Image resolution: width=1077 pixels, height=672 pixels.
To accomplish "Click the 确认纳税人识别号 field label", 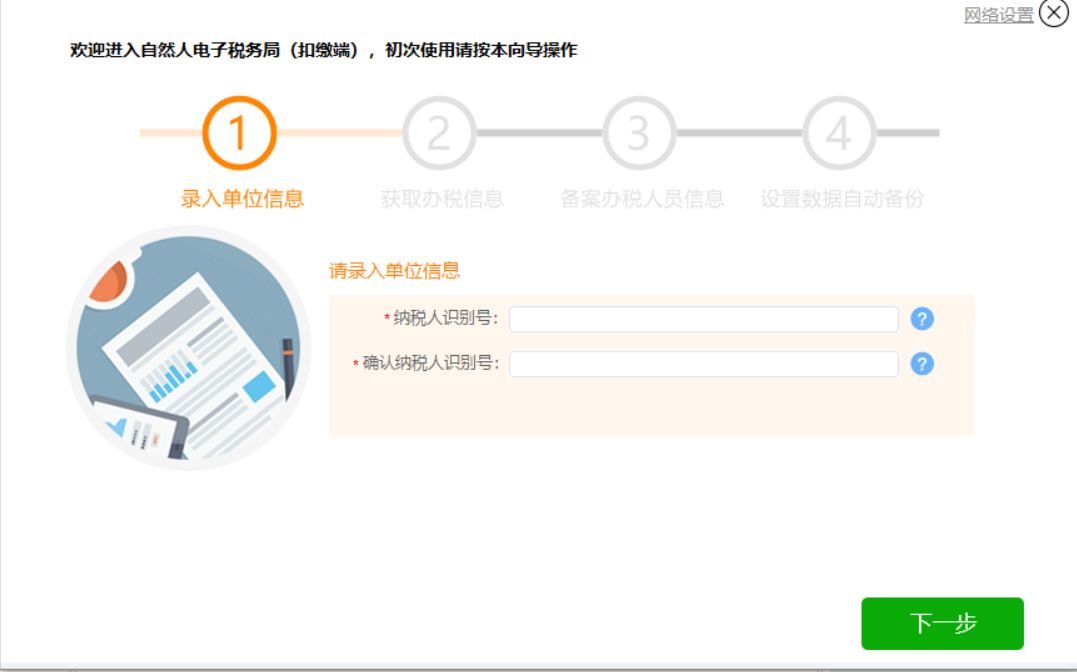I will tap(430, 363).
